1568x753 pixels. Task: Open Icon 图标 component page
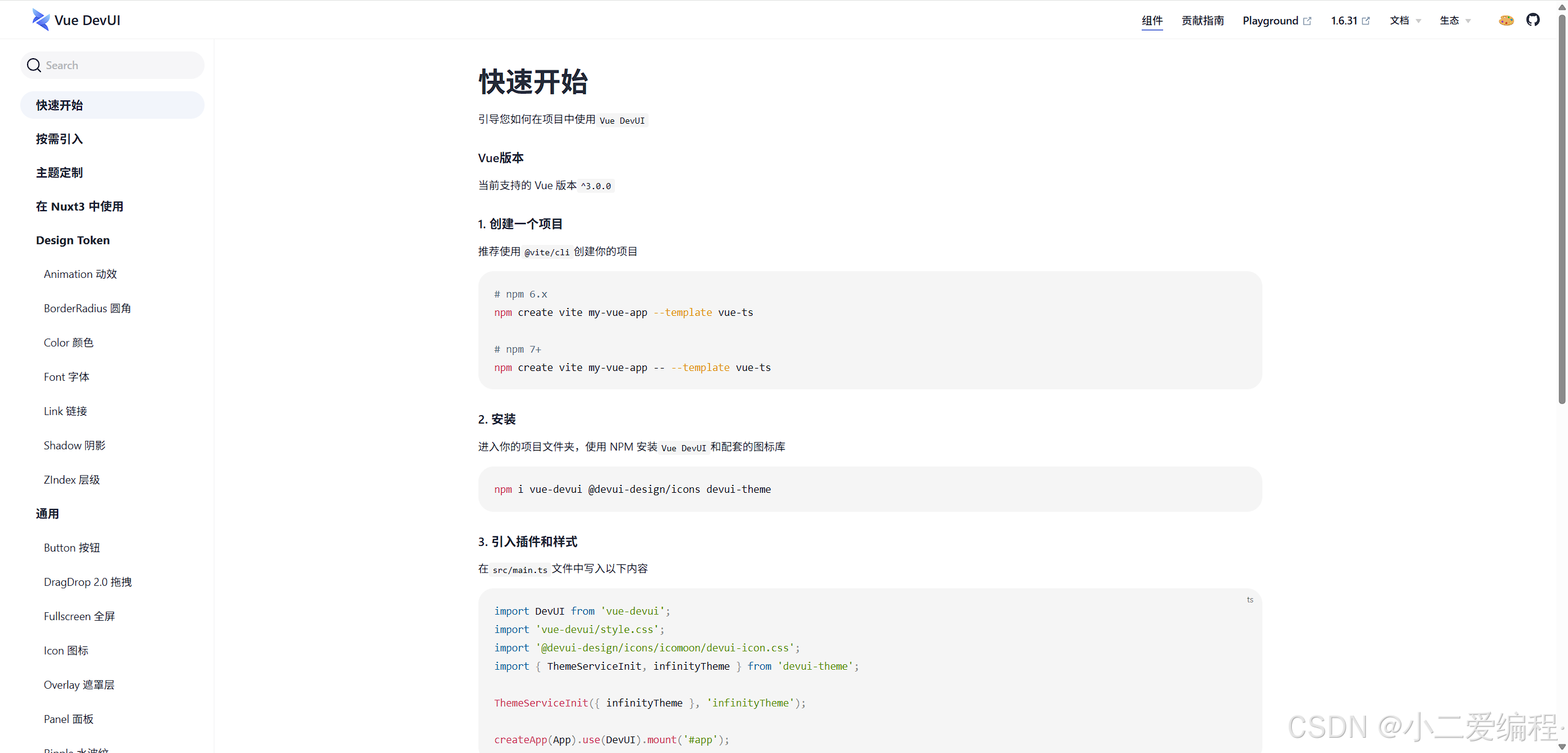pyautogui.click(x=66, y=651)
